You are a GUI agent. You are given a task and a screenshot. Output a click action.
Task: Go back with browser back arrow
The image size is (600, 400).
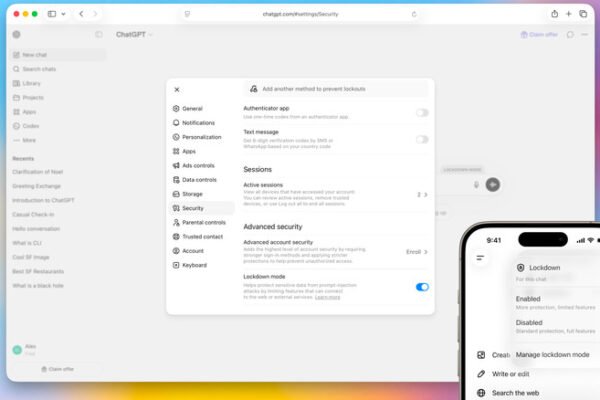point(81,14)
